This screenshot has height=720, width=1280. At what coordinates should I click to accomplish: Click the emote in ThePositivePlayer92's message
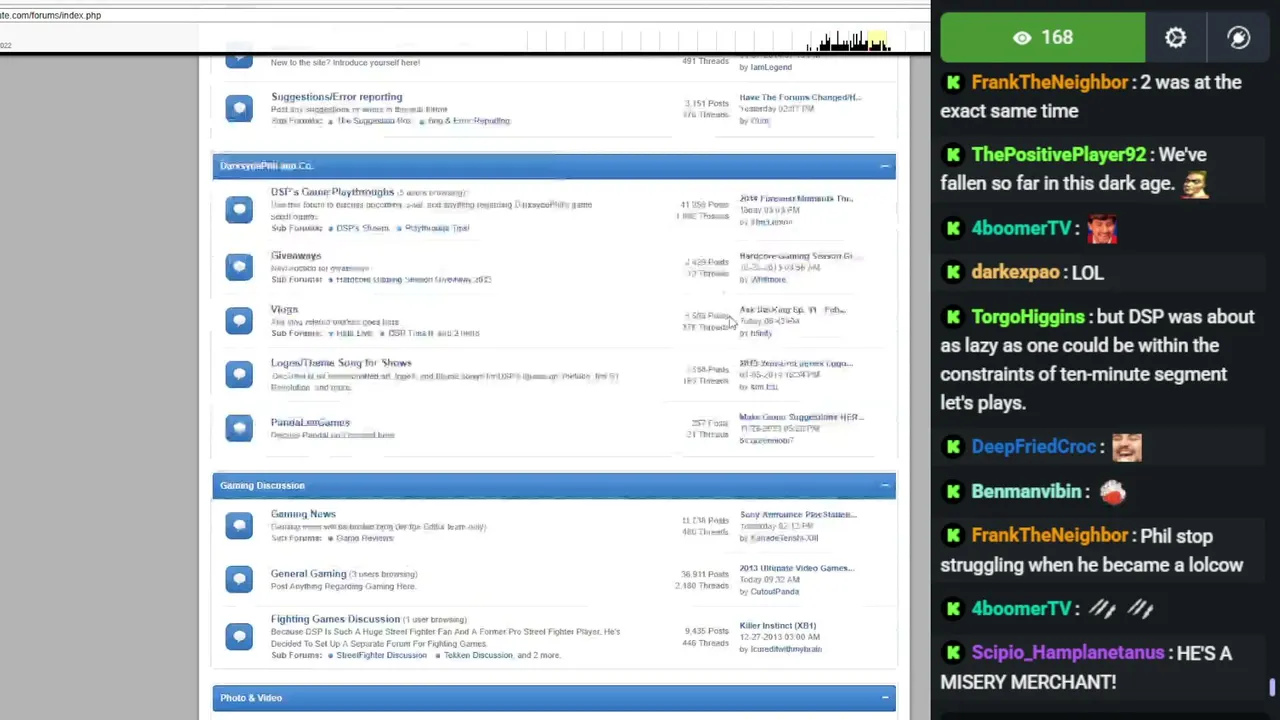(1195, 184)
